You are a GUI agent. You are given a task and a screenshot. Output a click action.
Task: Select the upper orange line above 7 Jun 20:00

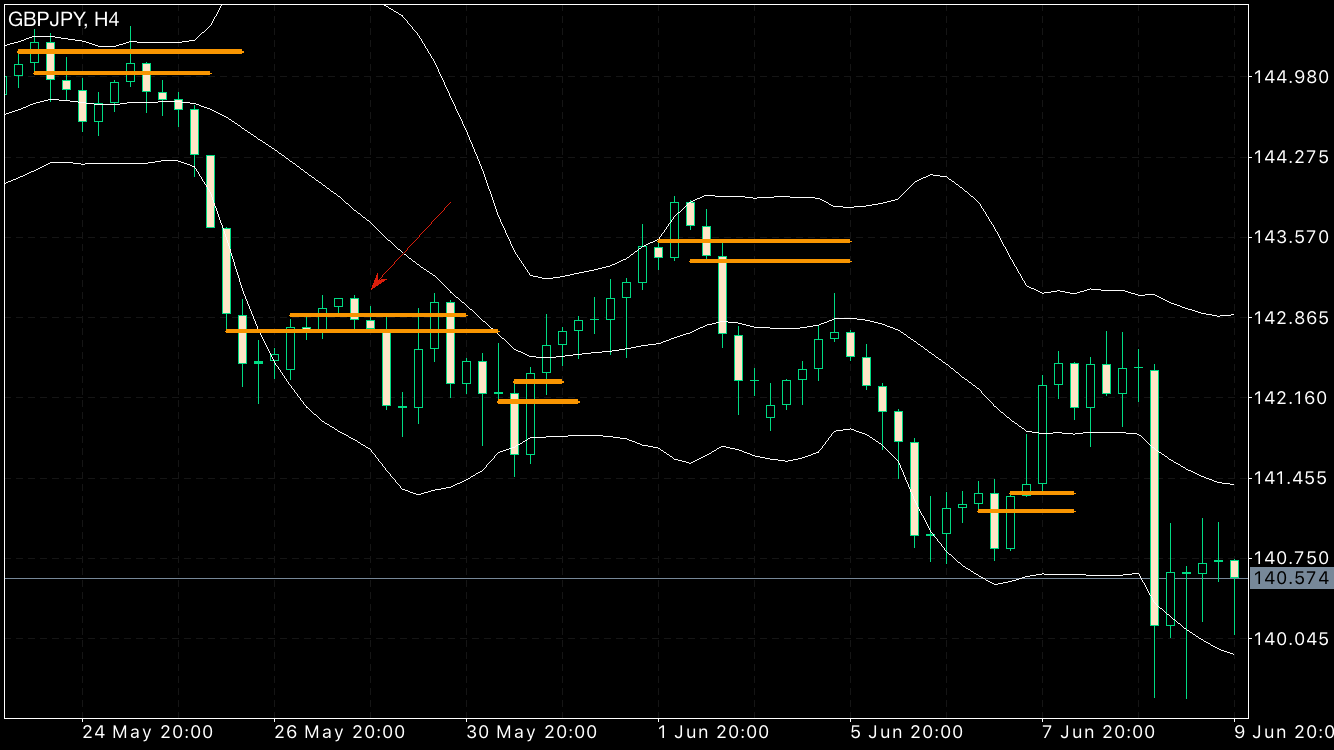[1042, 493]
